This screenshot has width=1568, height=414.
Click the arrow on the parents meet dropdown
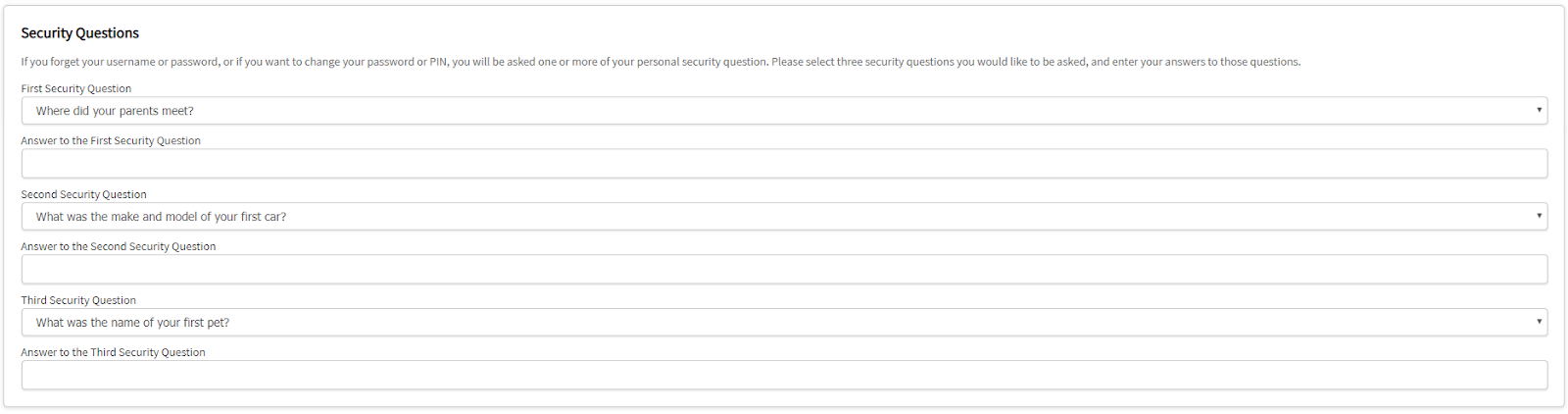pos(1539,110)
